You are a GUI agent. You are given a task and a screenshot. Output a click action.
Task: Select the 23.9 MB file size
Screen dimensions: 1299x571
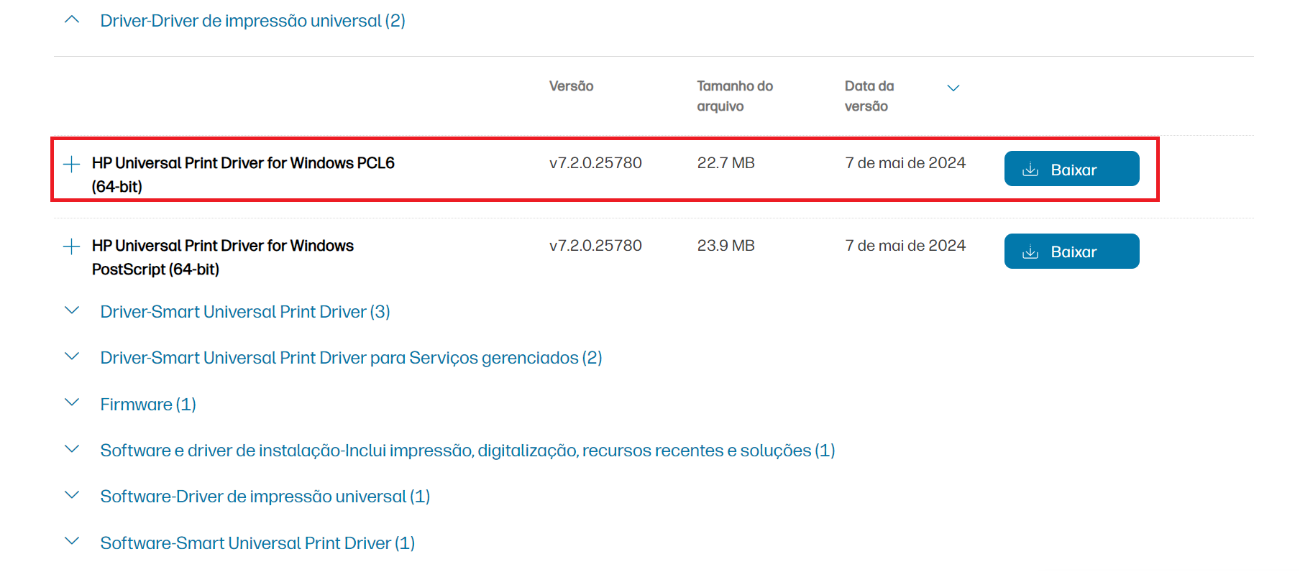pos(726,245)
